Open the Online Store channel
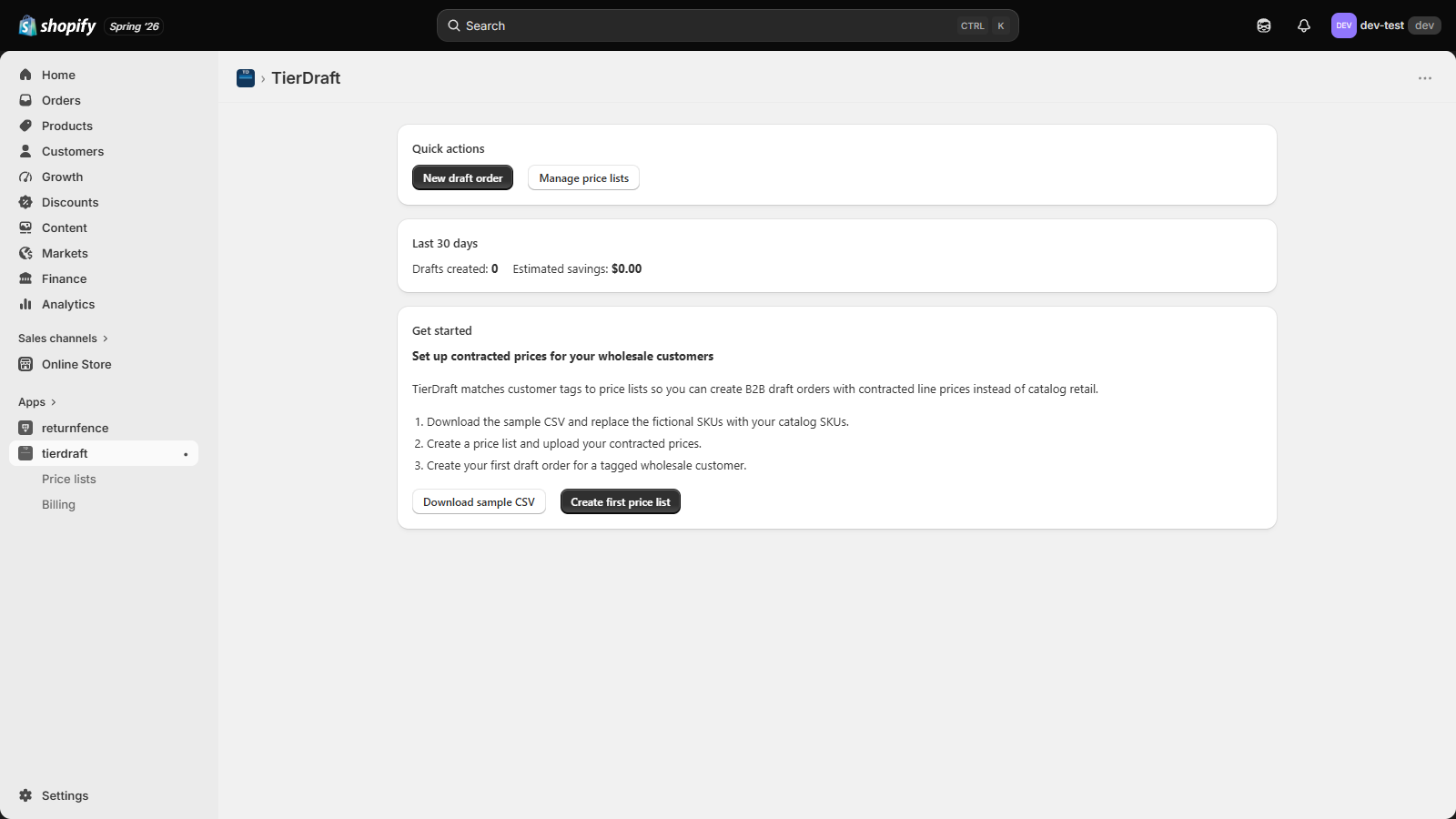Viewport: 1456px width, 819px height. click(104, 364)
